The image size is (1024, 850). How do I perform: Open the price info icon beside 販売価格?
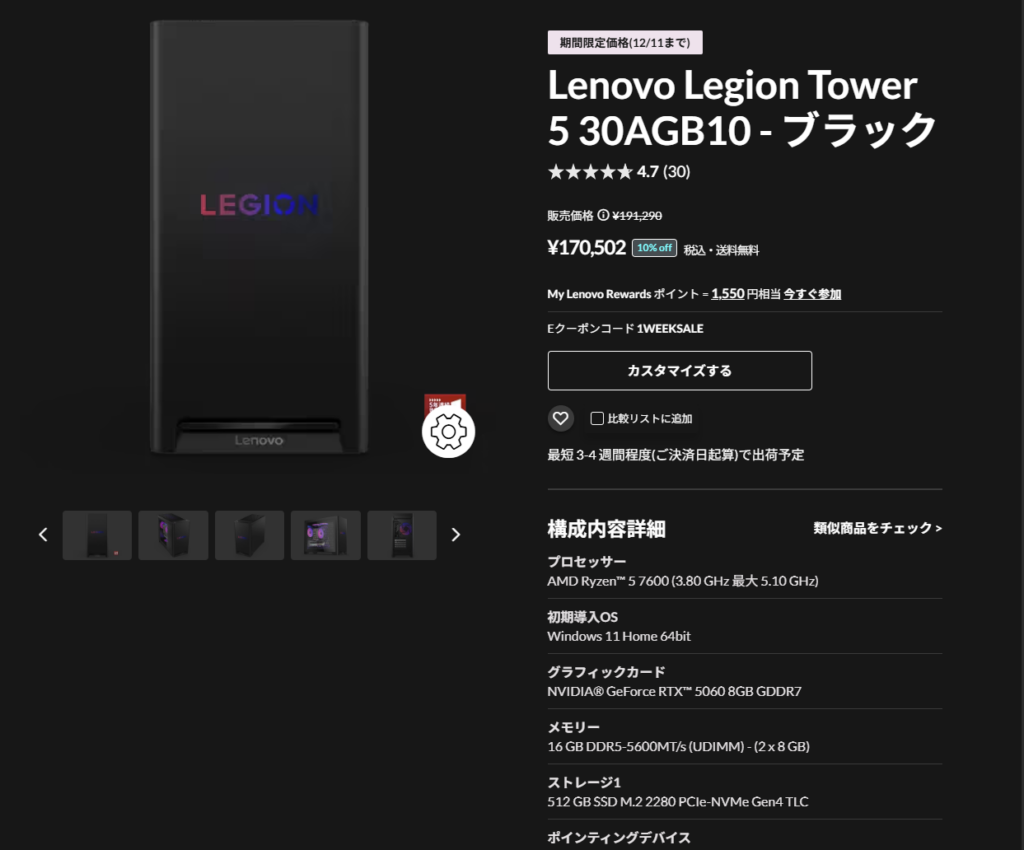click(x=603, y=215)
